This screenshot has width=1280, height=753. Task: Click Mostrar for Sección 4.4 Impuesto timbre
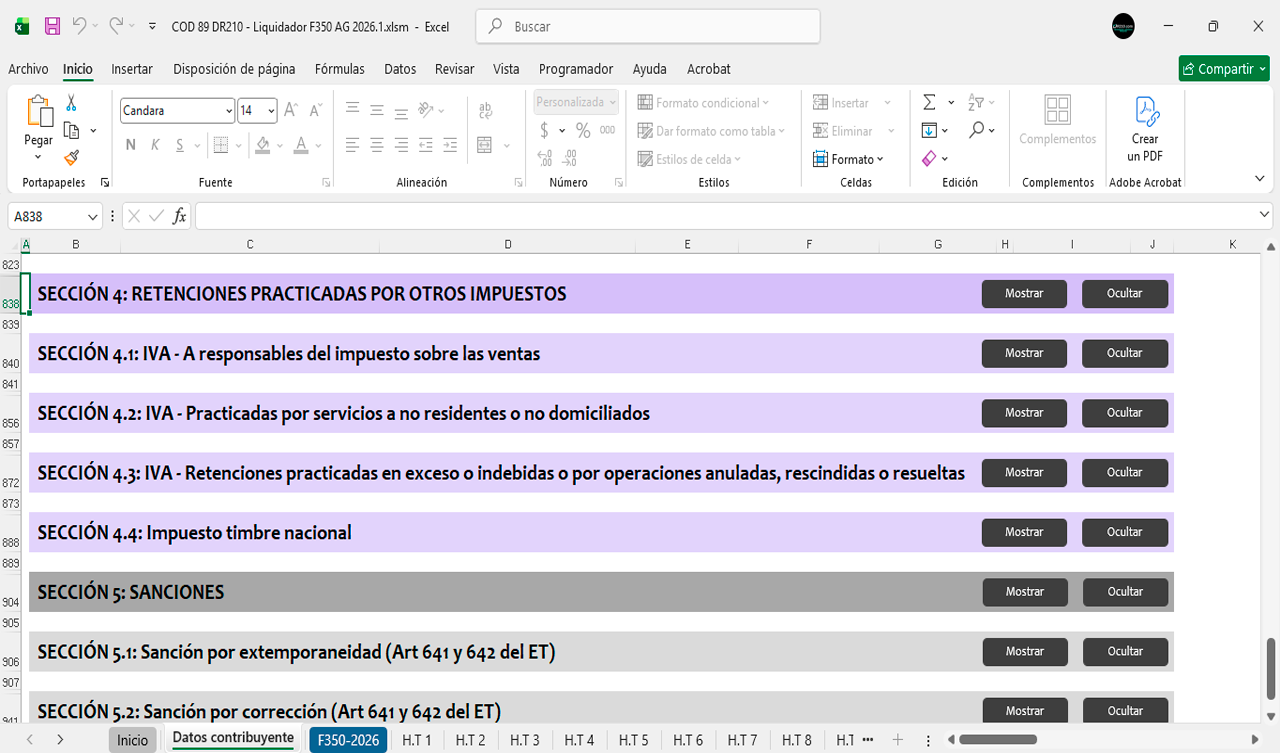(1024, 532)
